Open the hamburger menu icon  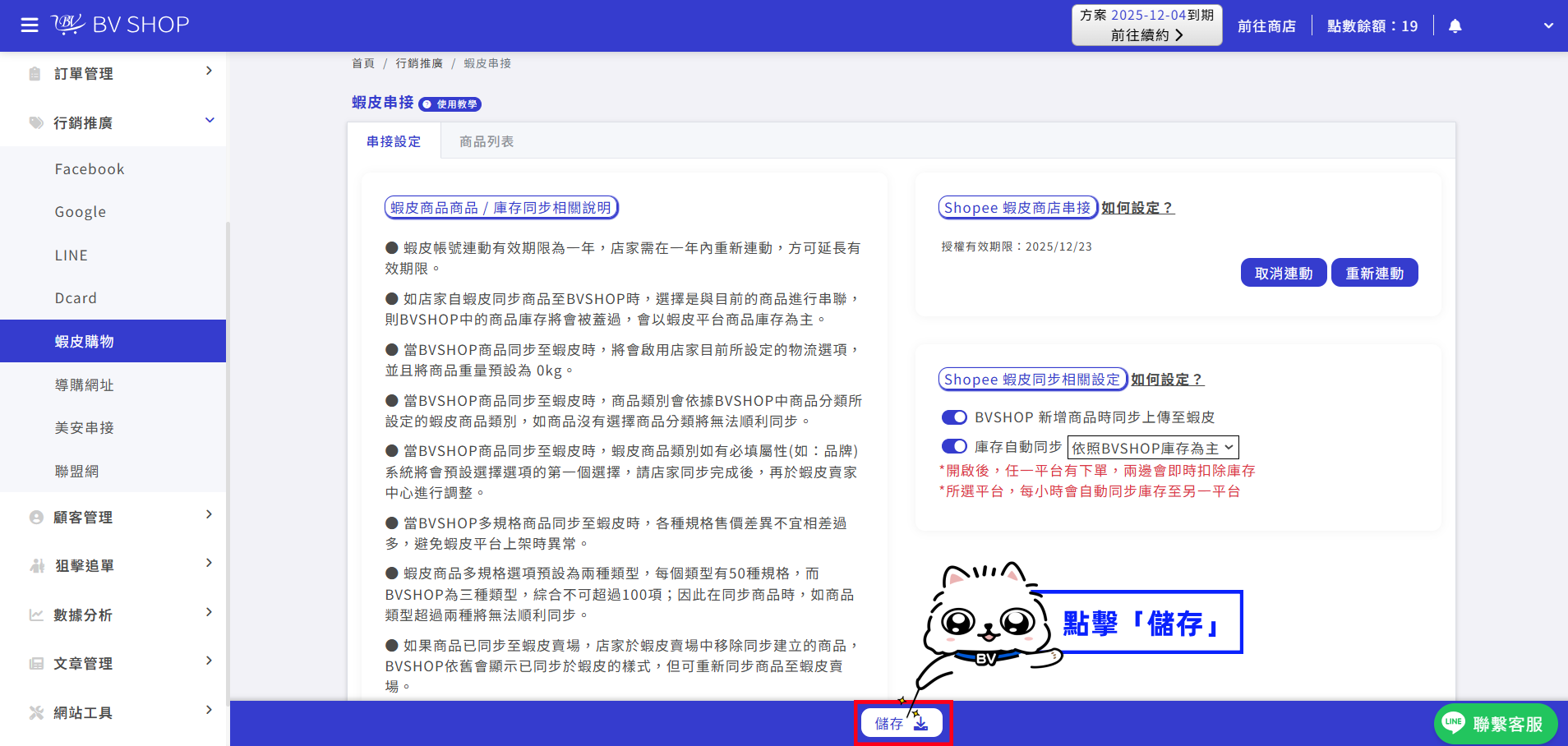pyautogui.click(x=30, y=25)
